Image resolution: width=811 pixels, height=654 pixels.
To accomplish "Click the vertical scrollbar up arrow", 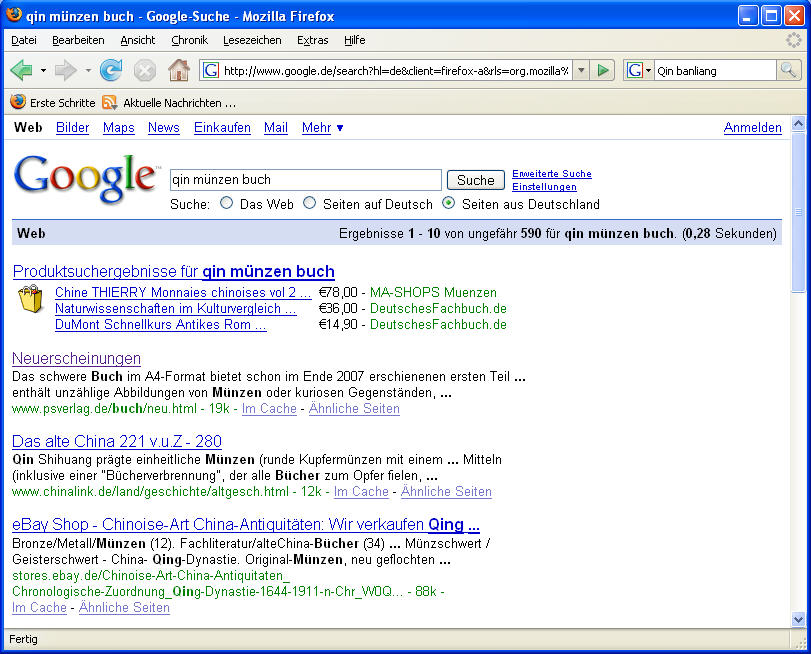I will (799, 124).
